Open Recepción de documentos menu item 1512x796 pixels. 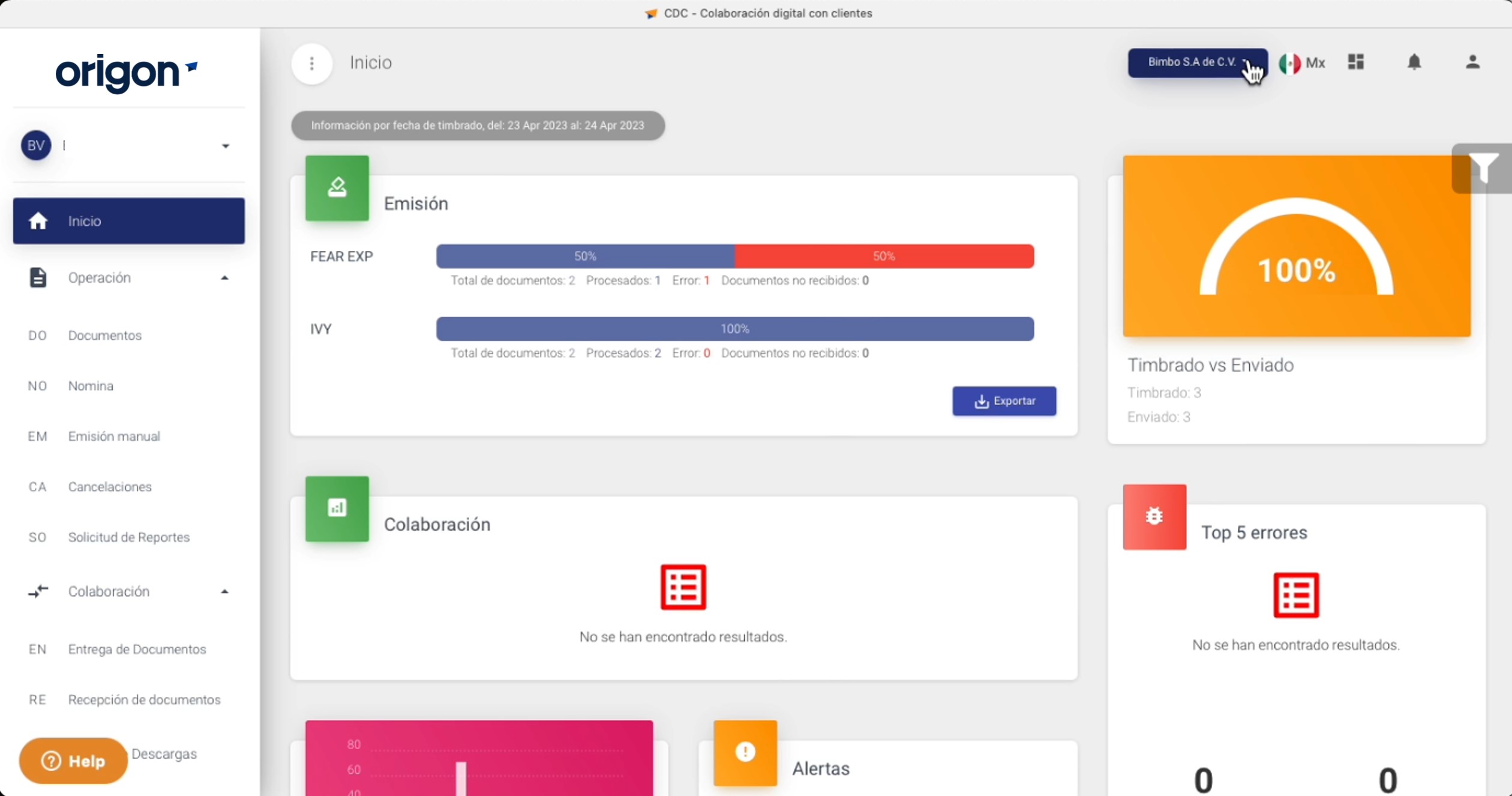[144, 699]
